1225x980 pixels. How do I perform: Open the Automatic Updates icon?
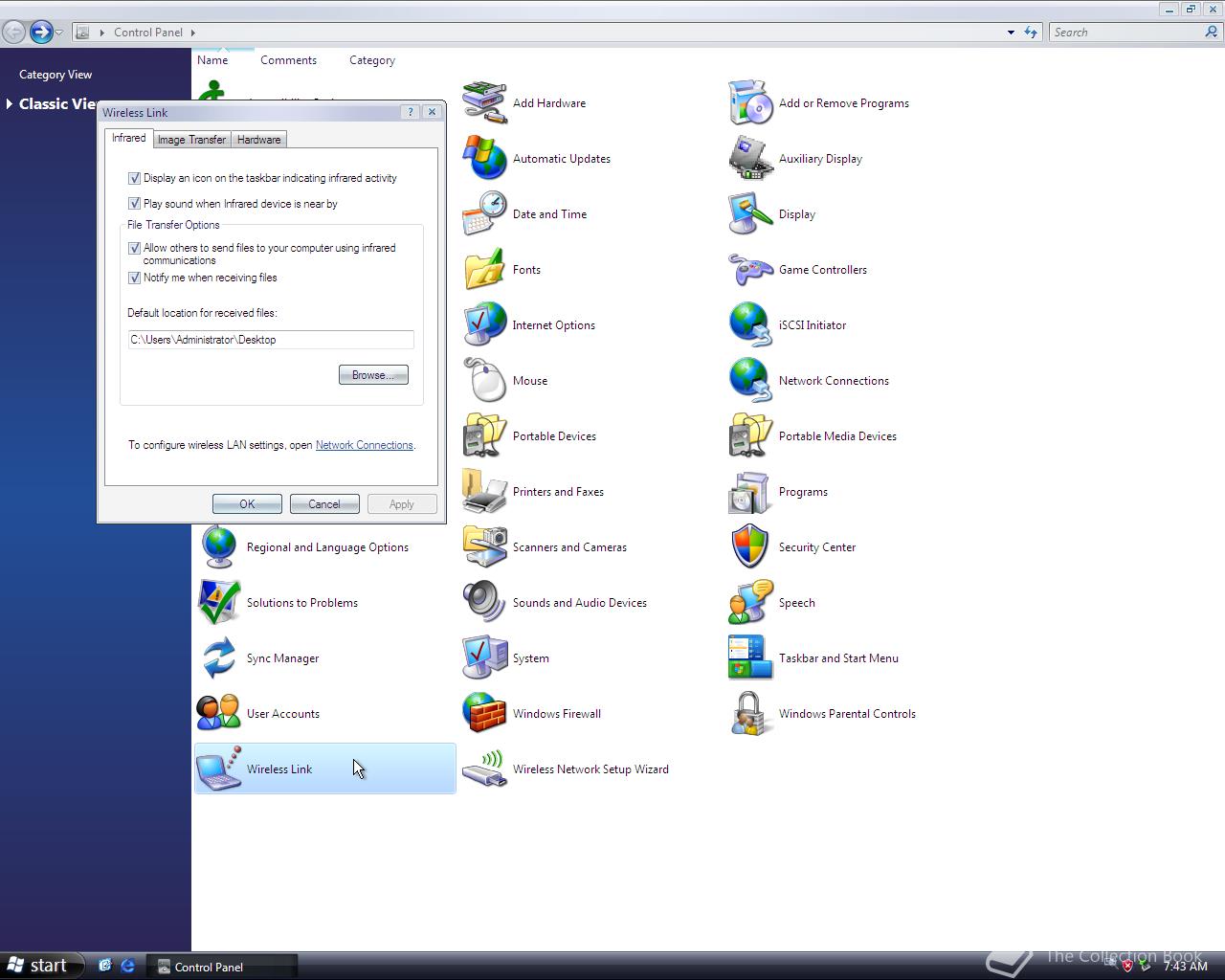tap(484, 159)
